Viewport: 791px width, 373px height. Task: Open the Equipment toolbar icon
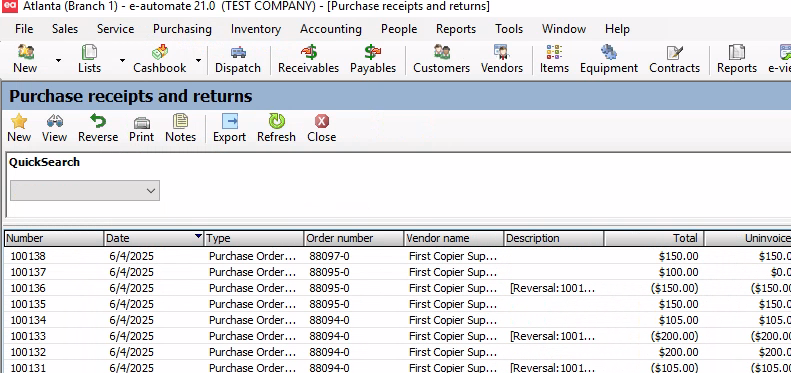click(x=609, y=59)
